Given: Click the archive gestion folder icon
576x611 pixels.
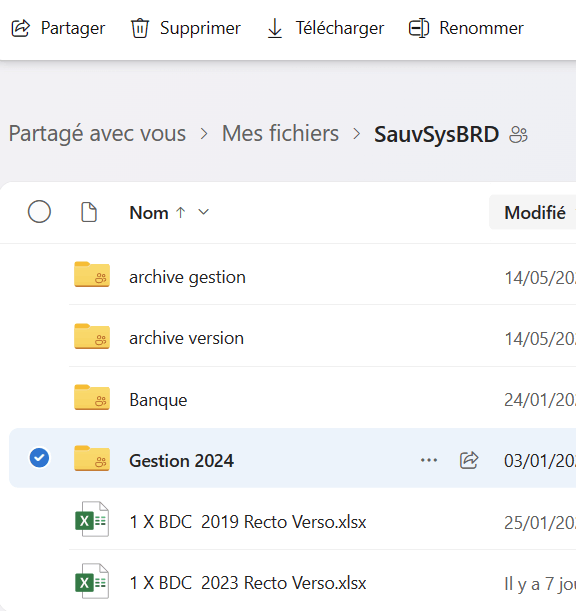Looking at the screenshot, I should pos(92,274).
